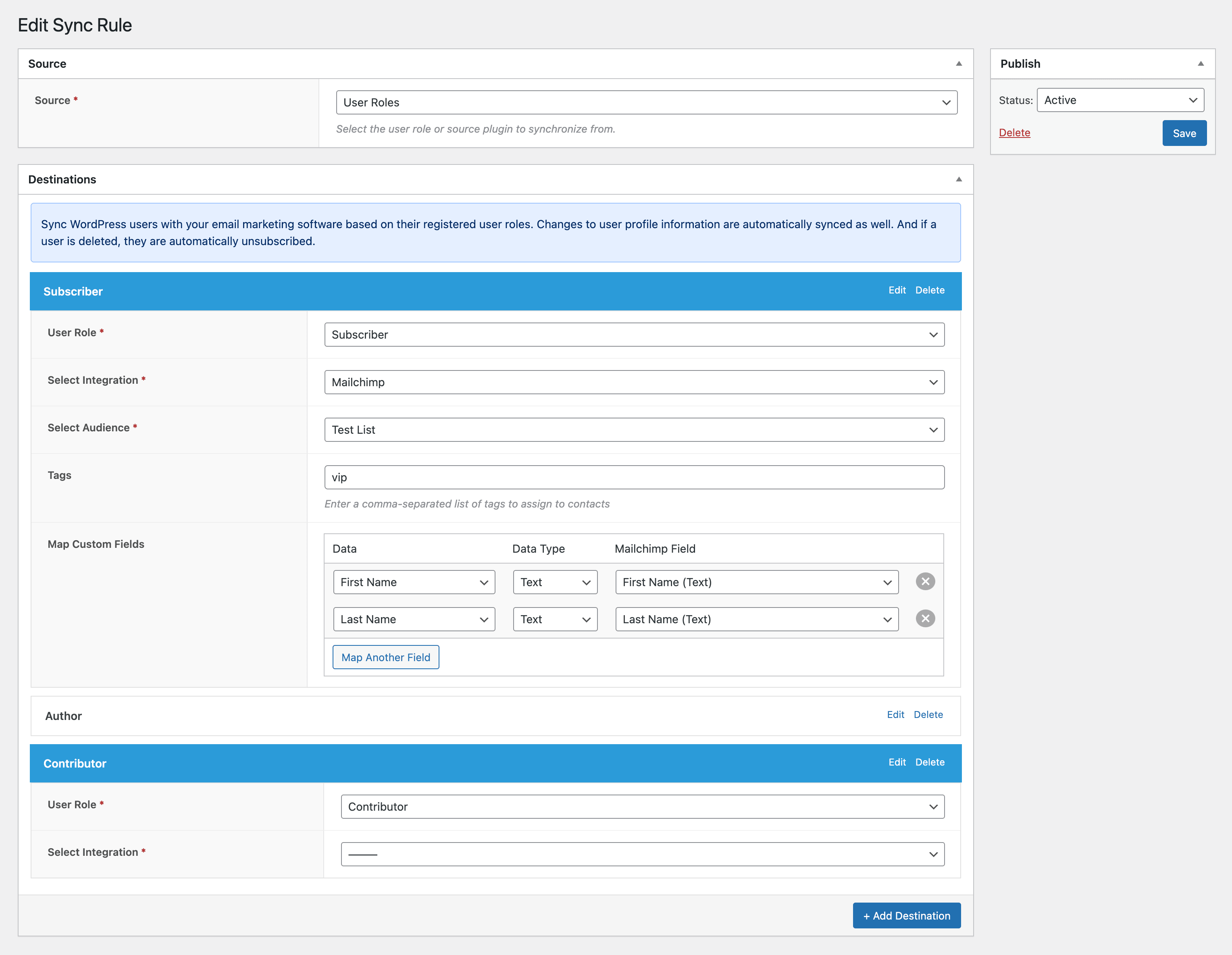This screenshot has height=955, width=1232.
Task: Change the First Name data type dropdown
Action: point(554,582)
